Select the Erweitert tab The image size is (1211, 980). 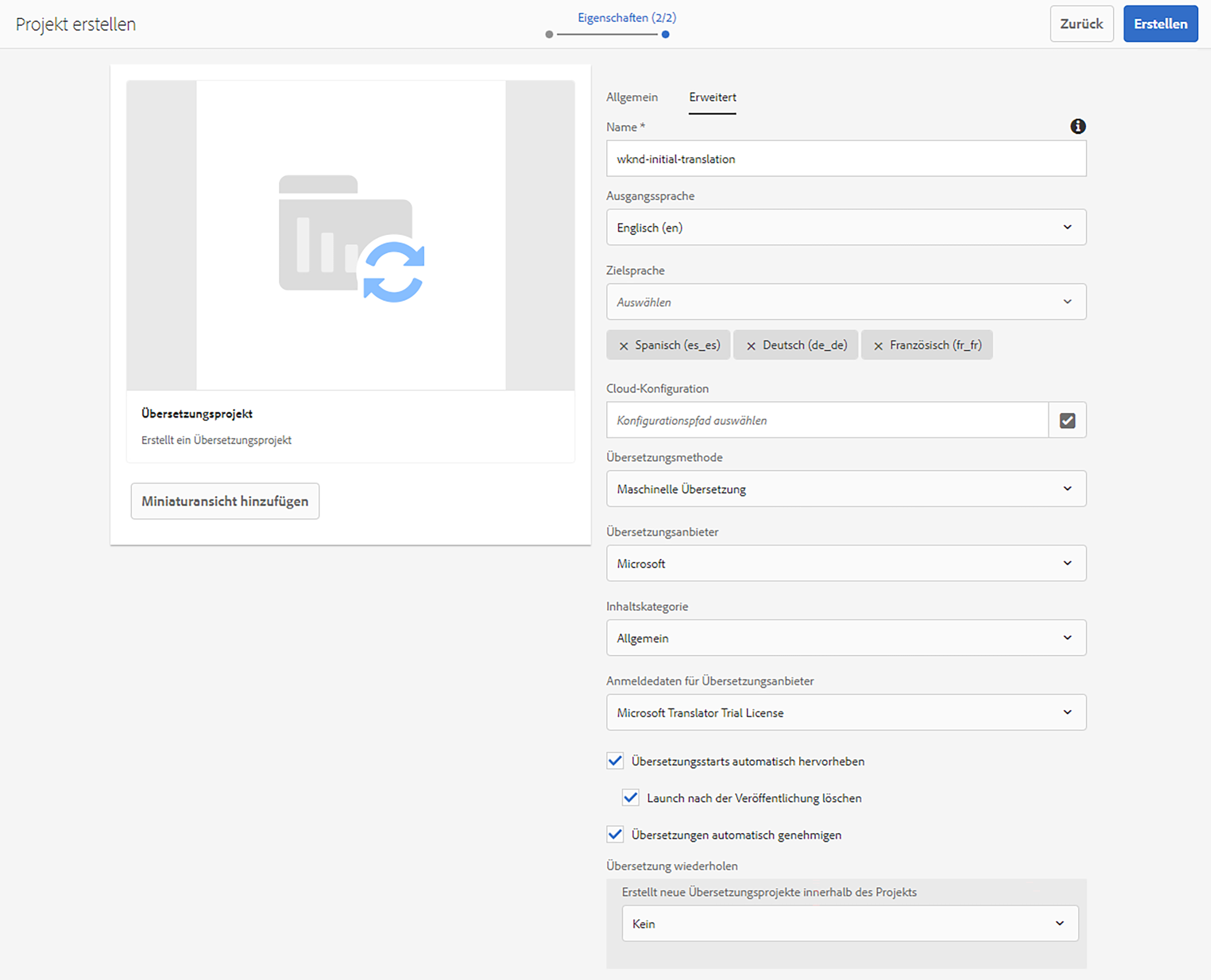(x=712, y=97)
